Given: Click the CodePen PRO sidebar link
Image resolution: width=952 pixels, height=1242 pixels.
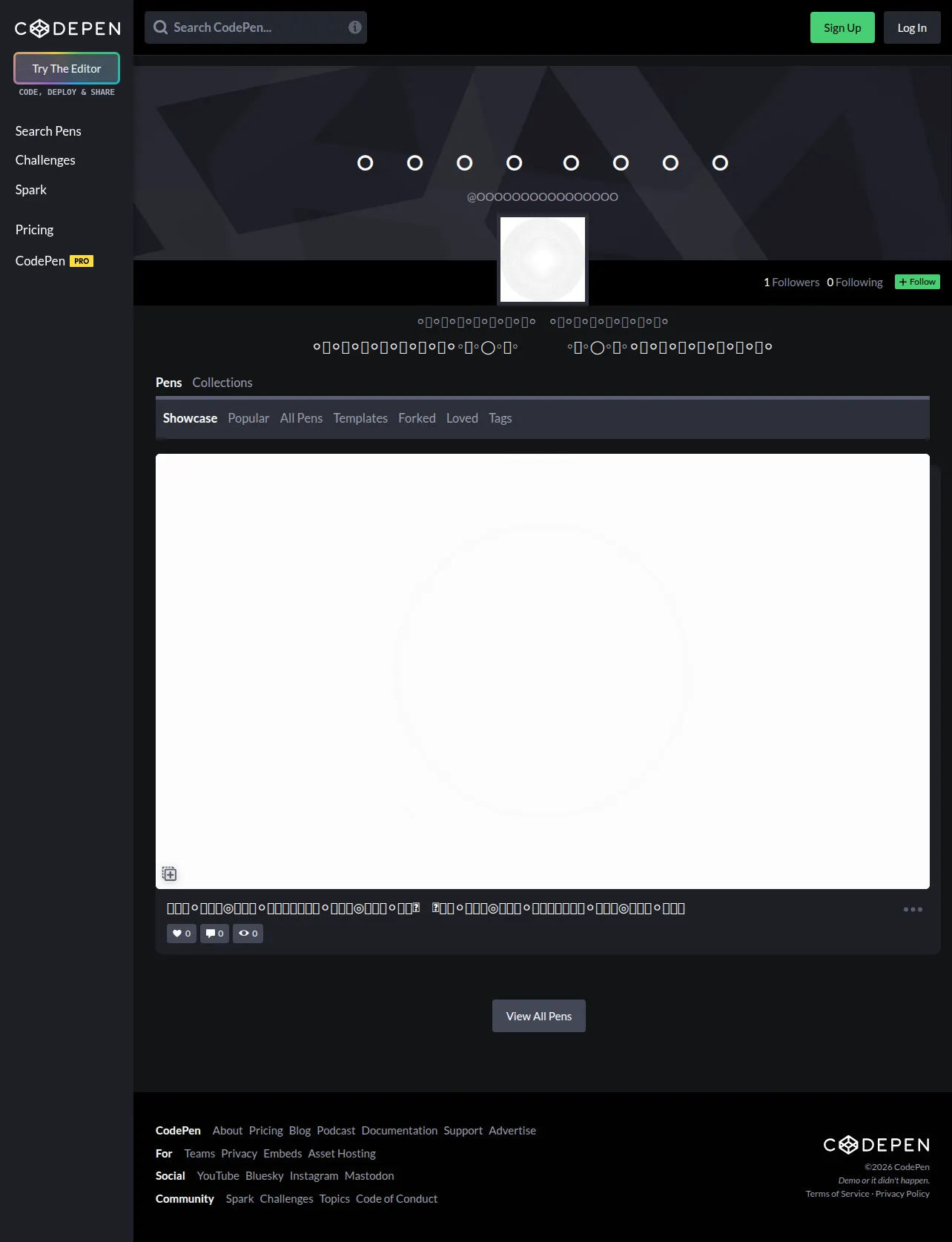Looking at the screenshot, I should [x=54, y=261].
